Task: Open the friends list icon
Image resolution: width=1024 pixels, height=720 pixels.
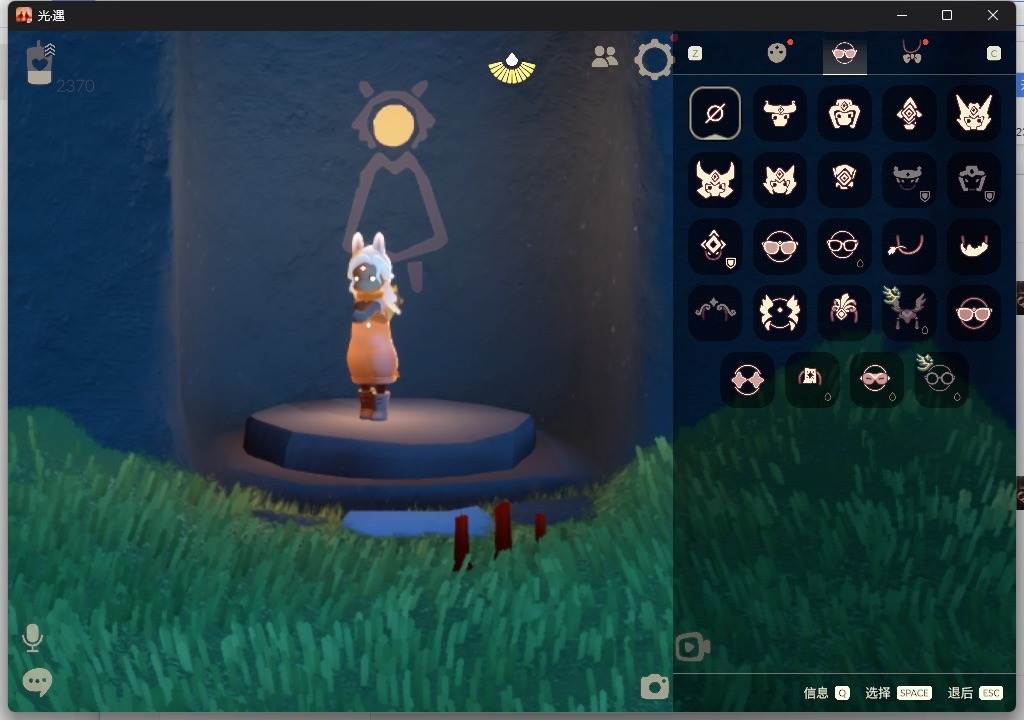Action: pyautogui.click(x=605, y=57)
